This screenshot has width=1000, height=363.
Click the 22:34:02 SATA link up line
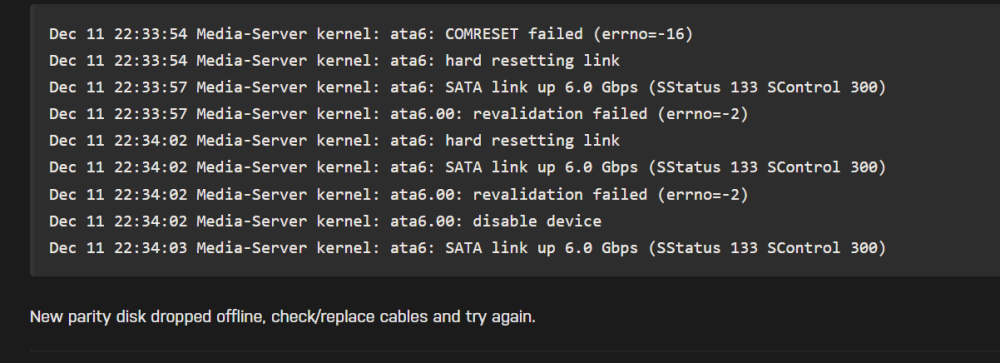[467, 167]
